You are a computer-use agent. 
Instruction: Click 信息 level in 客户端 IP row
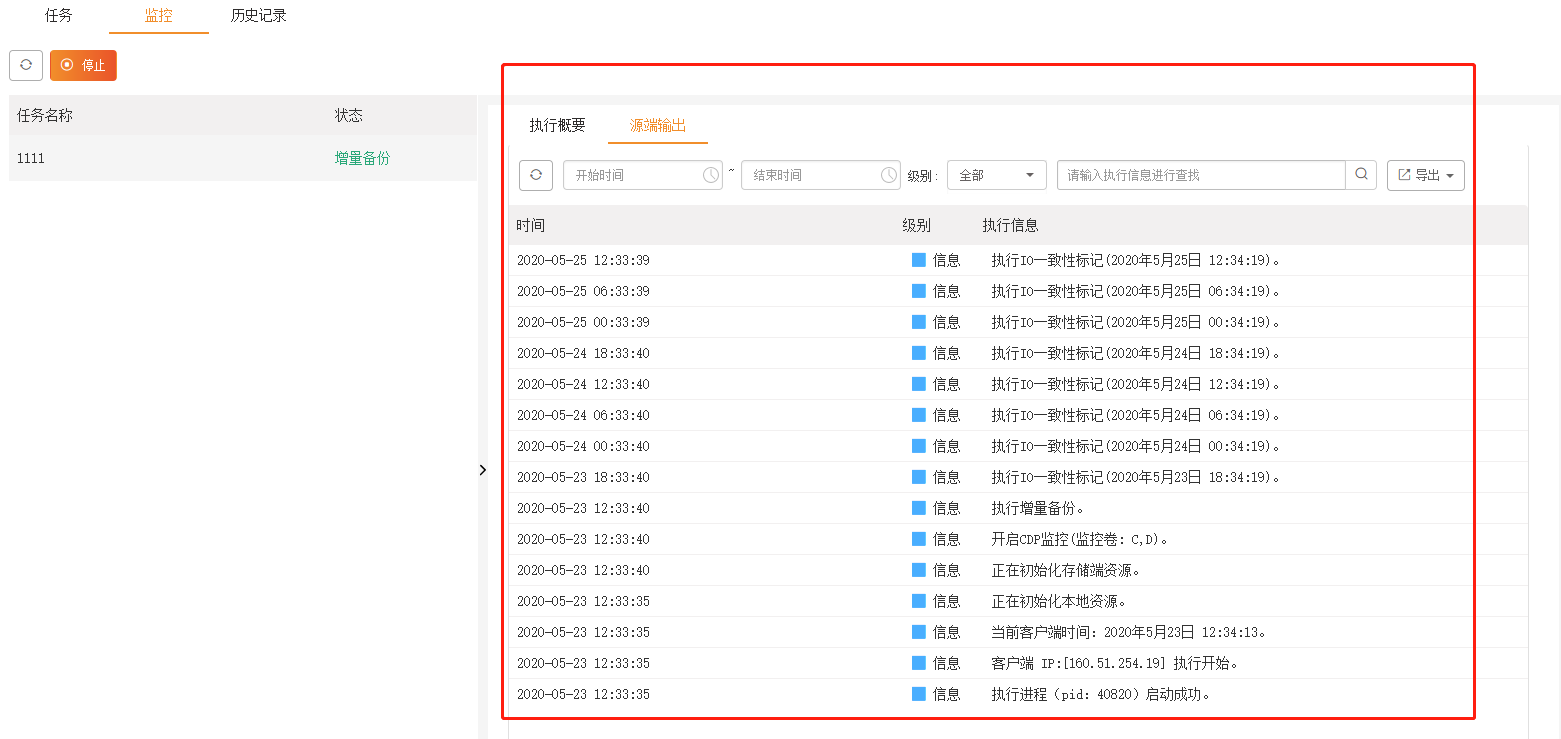point(946,663)
